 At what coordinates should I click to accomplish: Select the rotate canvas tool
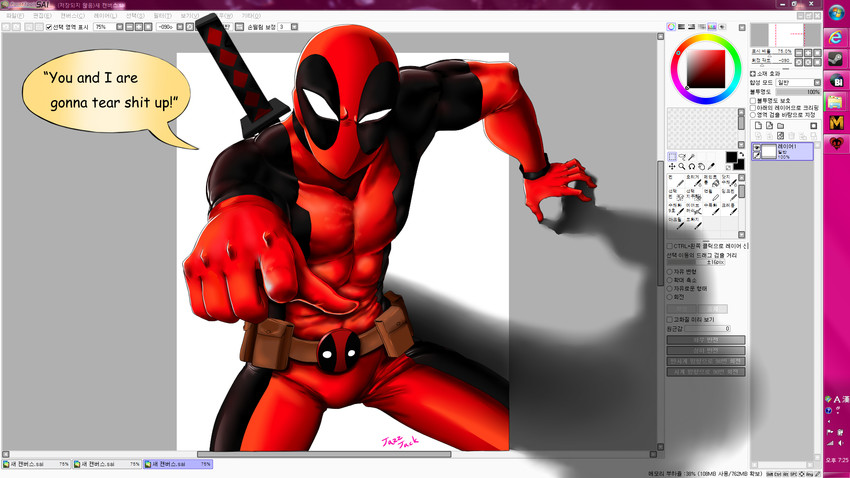tap(692, 166)
